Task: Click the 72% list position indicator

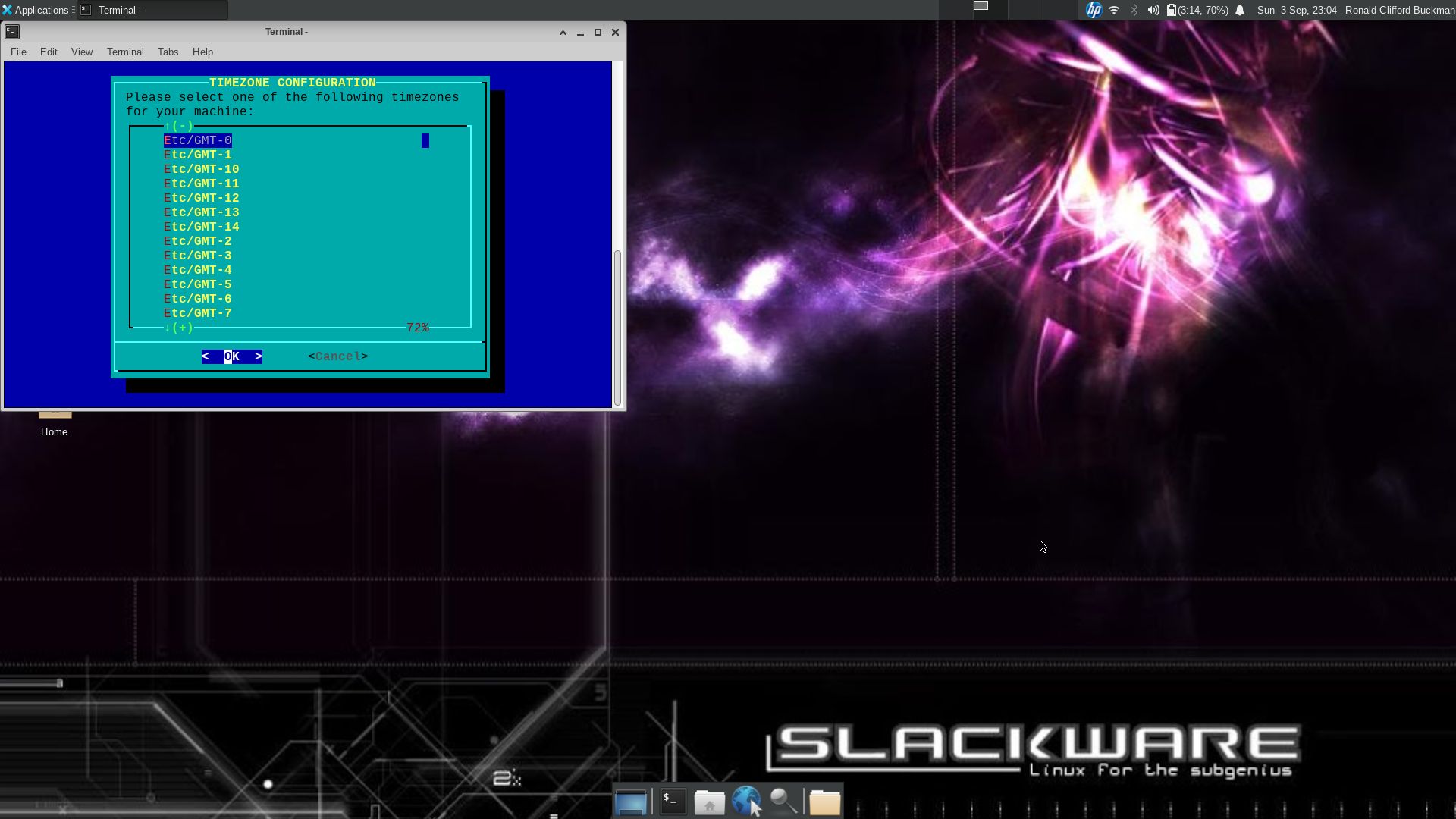Action: coord(418,328)
